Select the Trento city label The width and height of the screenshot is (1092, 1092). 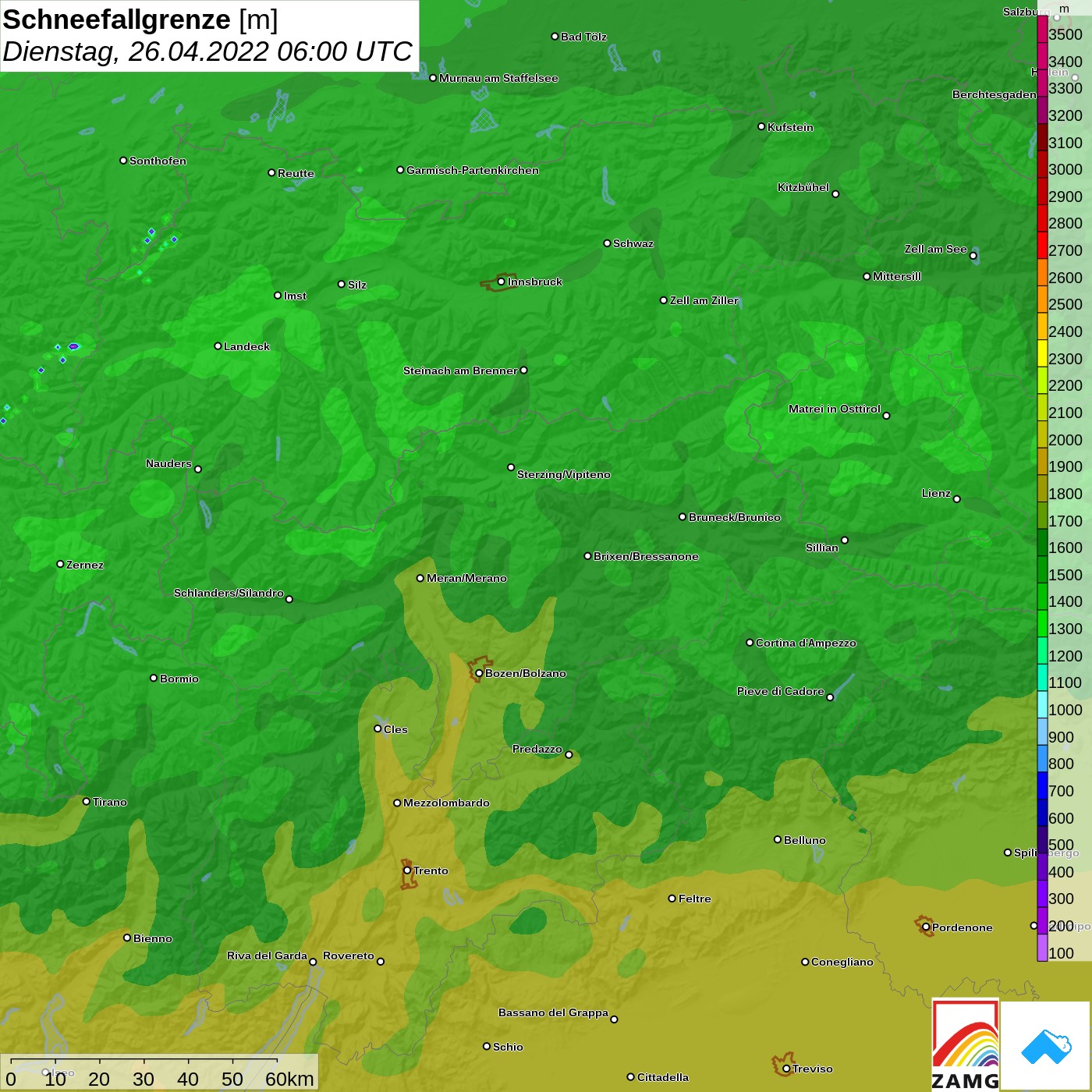[x=431, y=870]
